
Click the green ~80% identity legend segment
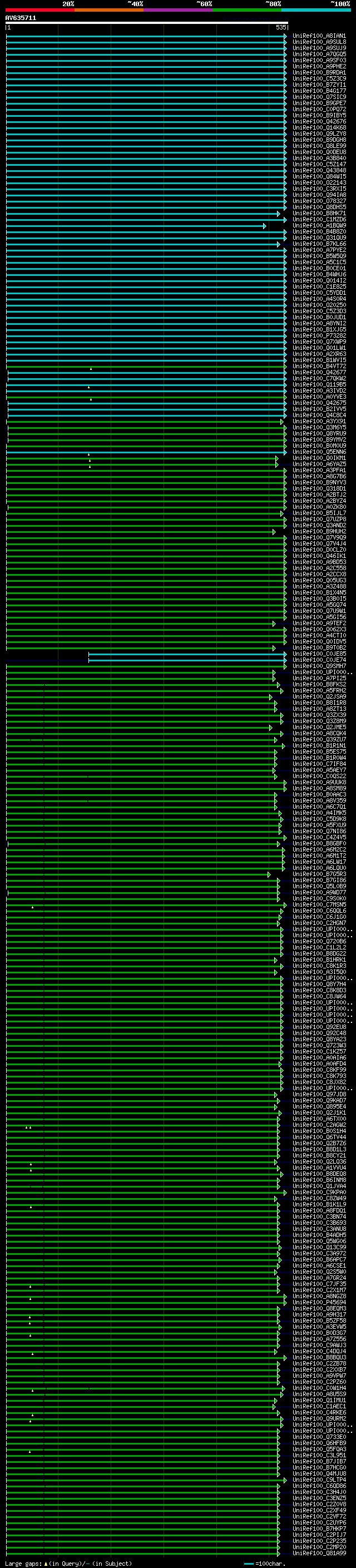(247, 10)
